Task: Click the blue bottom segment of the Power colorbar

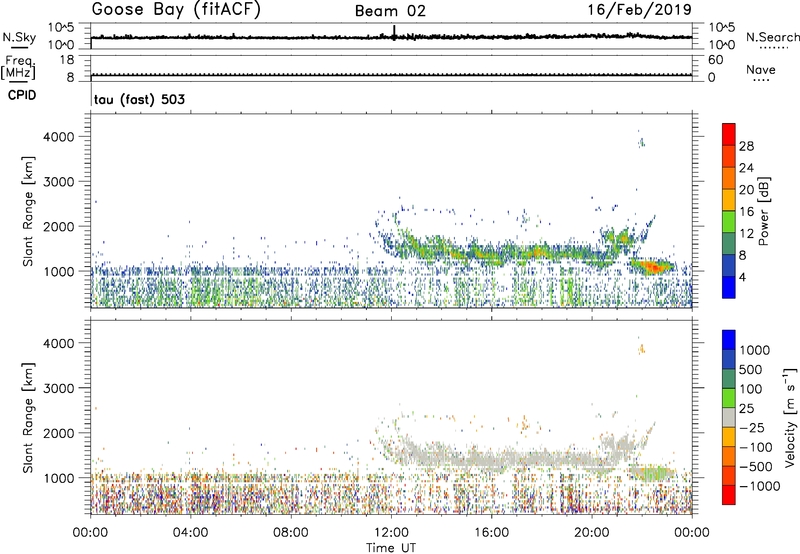Action: click(729, 287)
